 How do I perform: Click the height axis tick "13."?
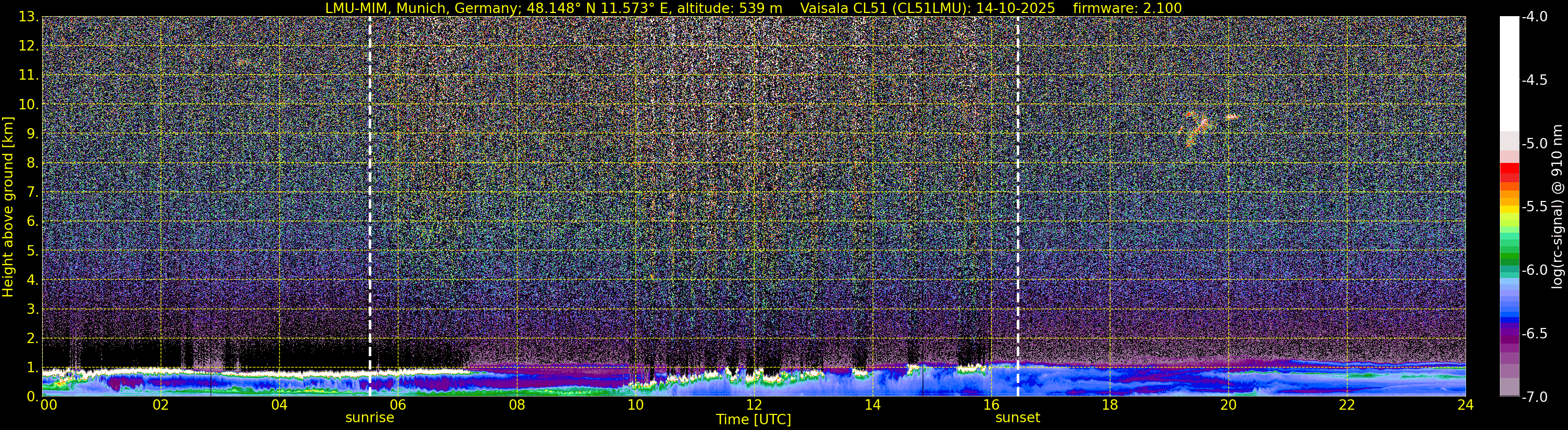click(x=29, y=17)
